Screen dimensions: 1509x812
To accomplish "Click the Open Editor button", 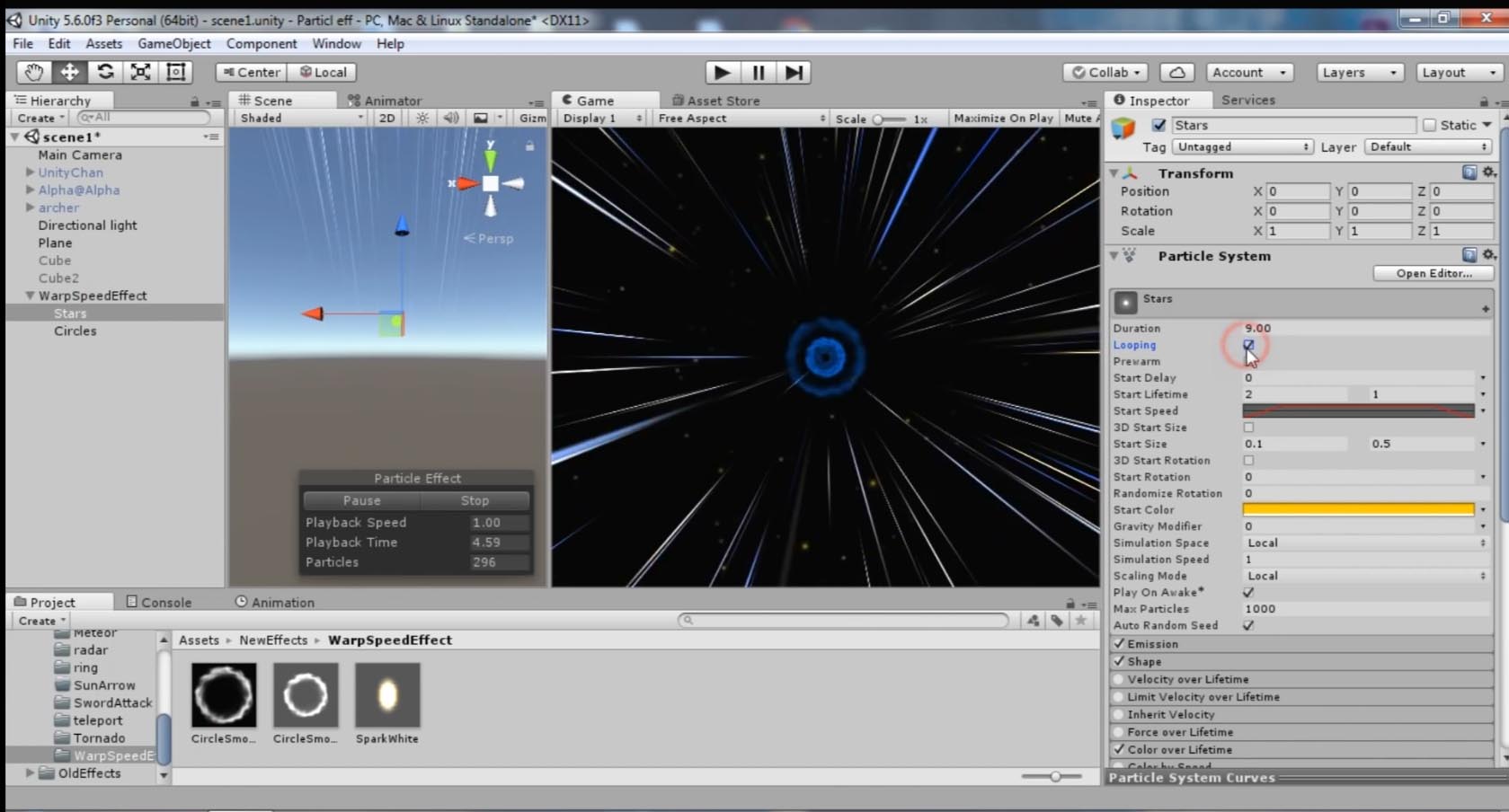I will pos(1434,273).
